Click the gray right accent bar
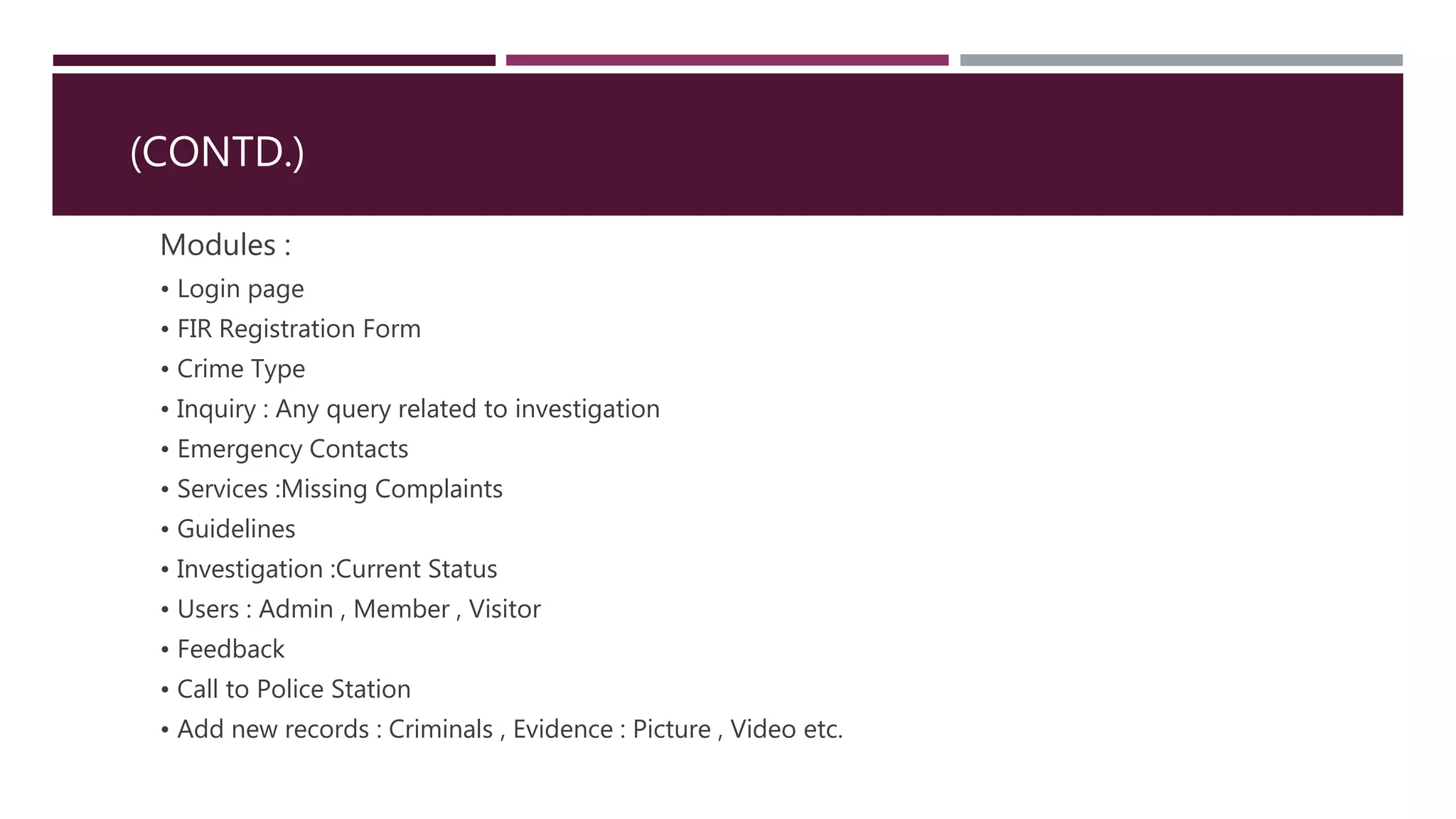1456x819 pixels. click(x=1182, y=60)
